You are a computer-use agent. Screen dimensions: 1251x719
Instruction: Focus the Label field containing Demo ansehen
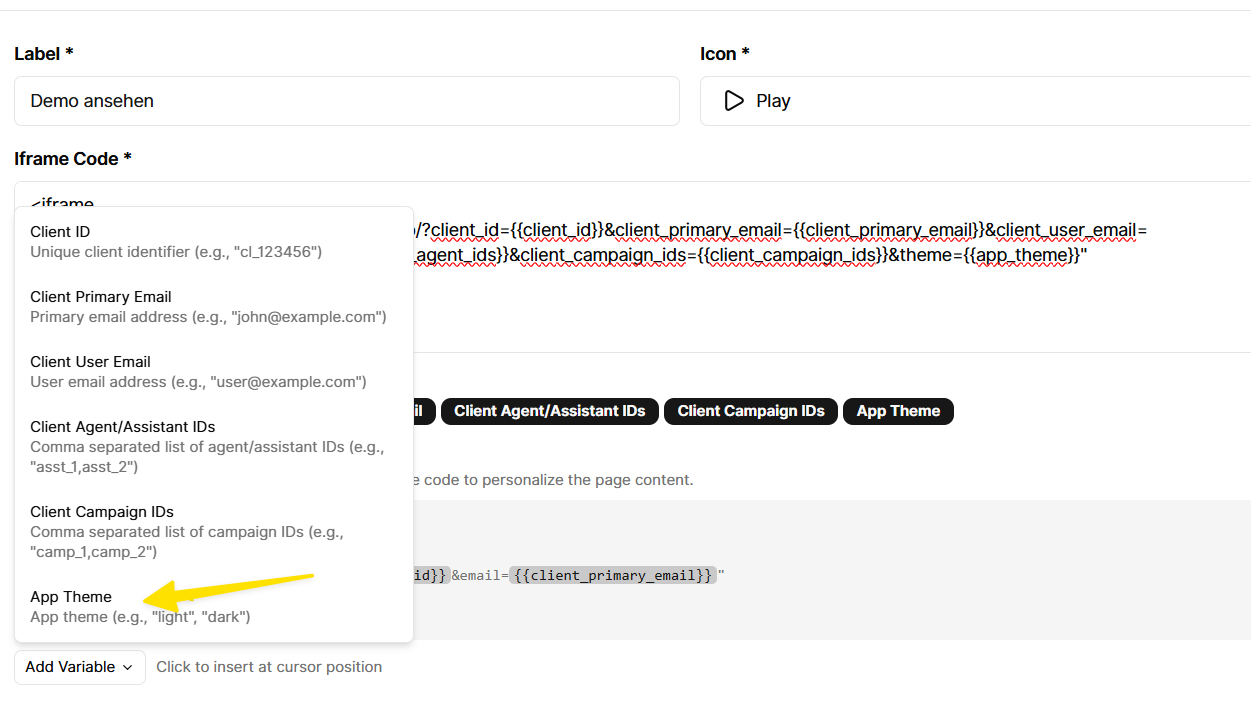pos(346,101)
